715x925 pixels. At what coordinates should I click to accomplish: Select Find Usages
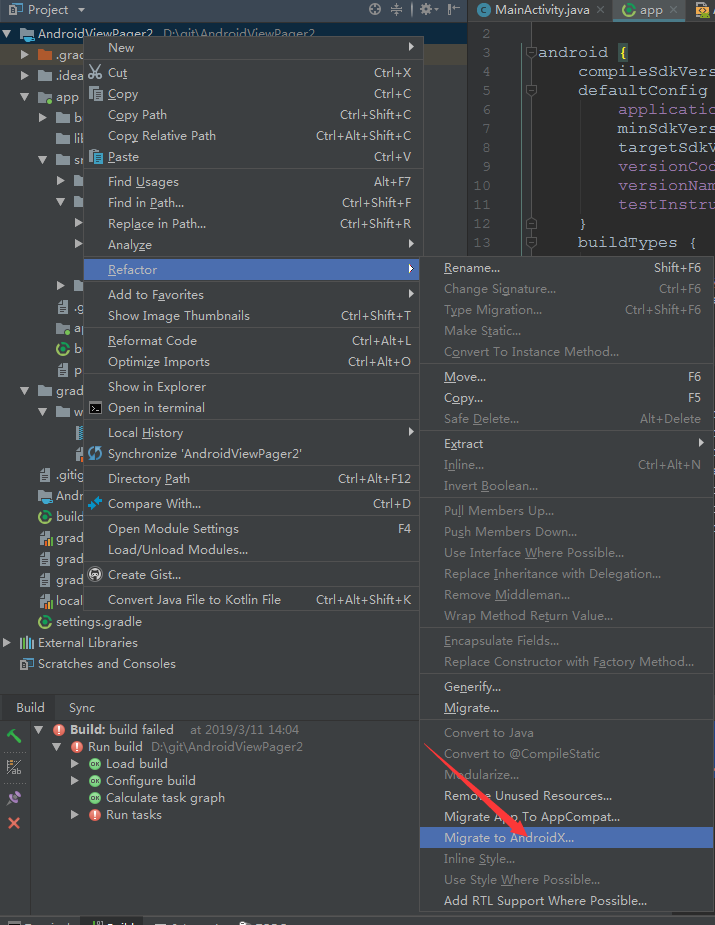(254, 182)
